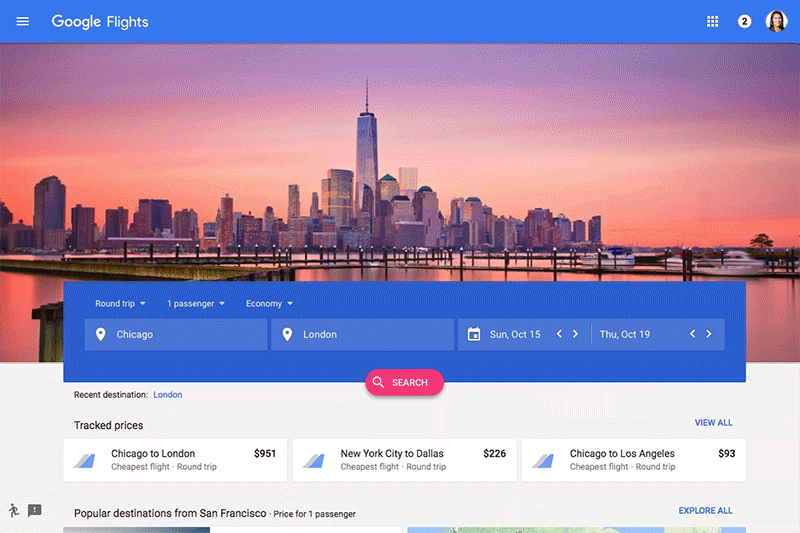Click airline icon on Los Angeles card

click(x=543, y=461)
